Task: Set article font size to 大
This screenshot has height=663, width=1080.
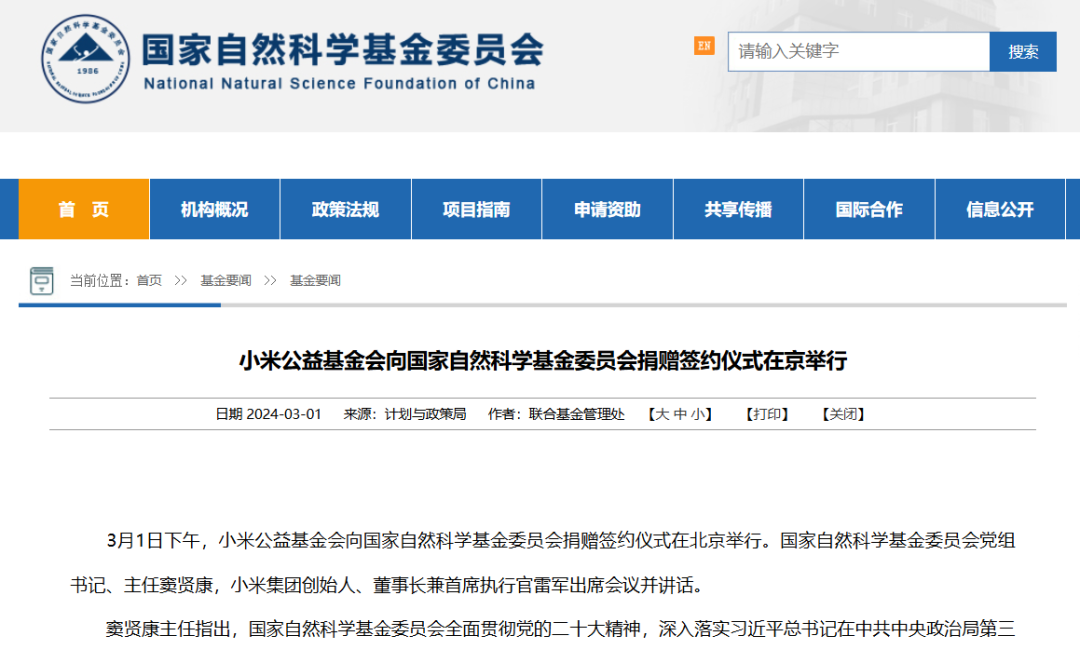Action: pos(661,414)
